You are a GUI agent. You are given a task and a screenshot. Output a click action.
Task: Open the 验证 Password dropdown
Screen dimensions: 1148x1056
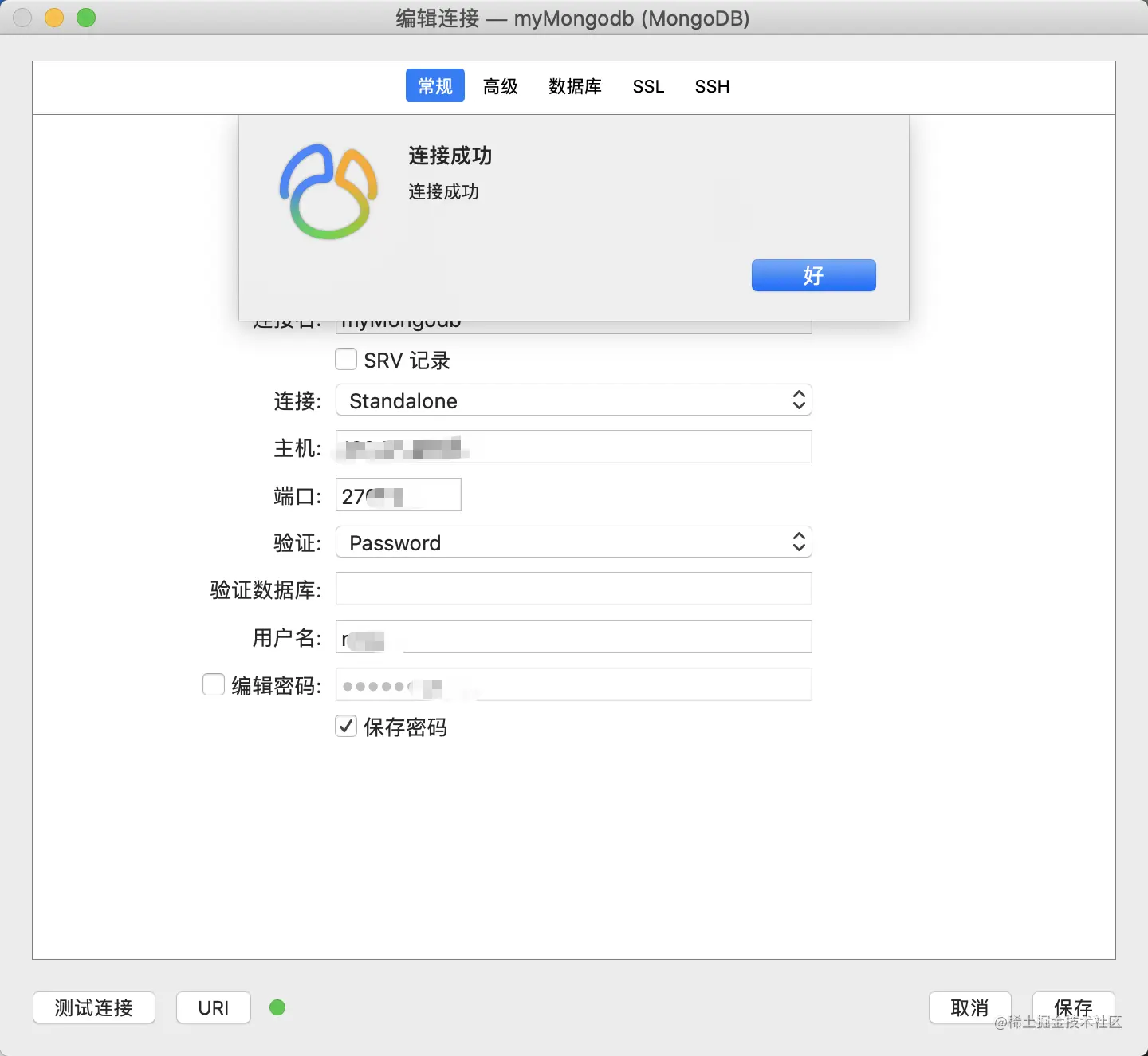[574, 542]
